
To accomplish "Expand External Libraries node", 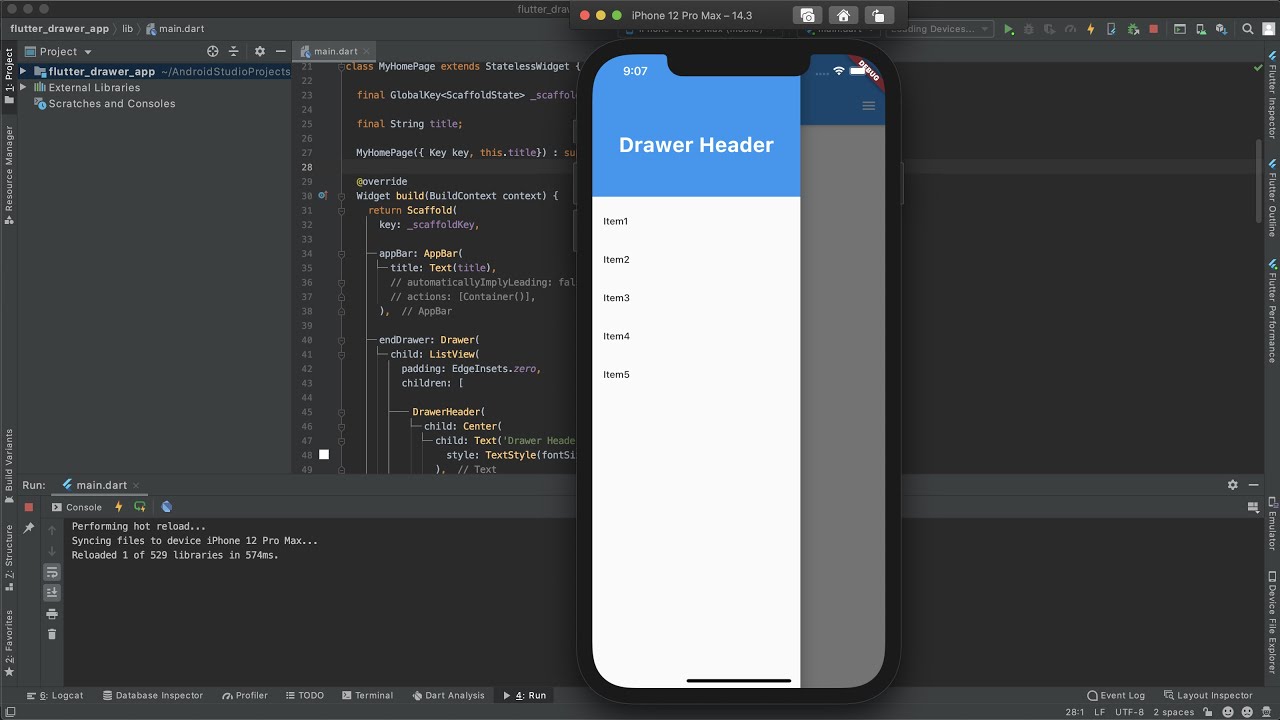I will [23, 88].
